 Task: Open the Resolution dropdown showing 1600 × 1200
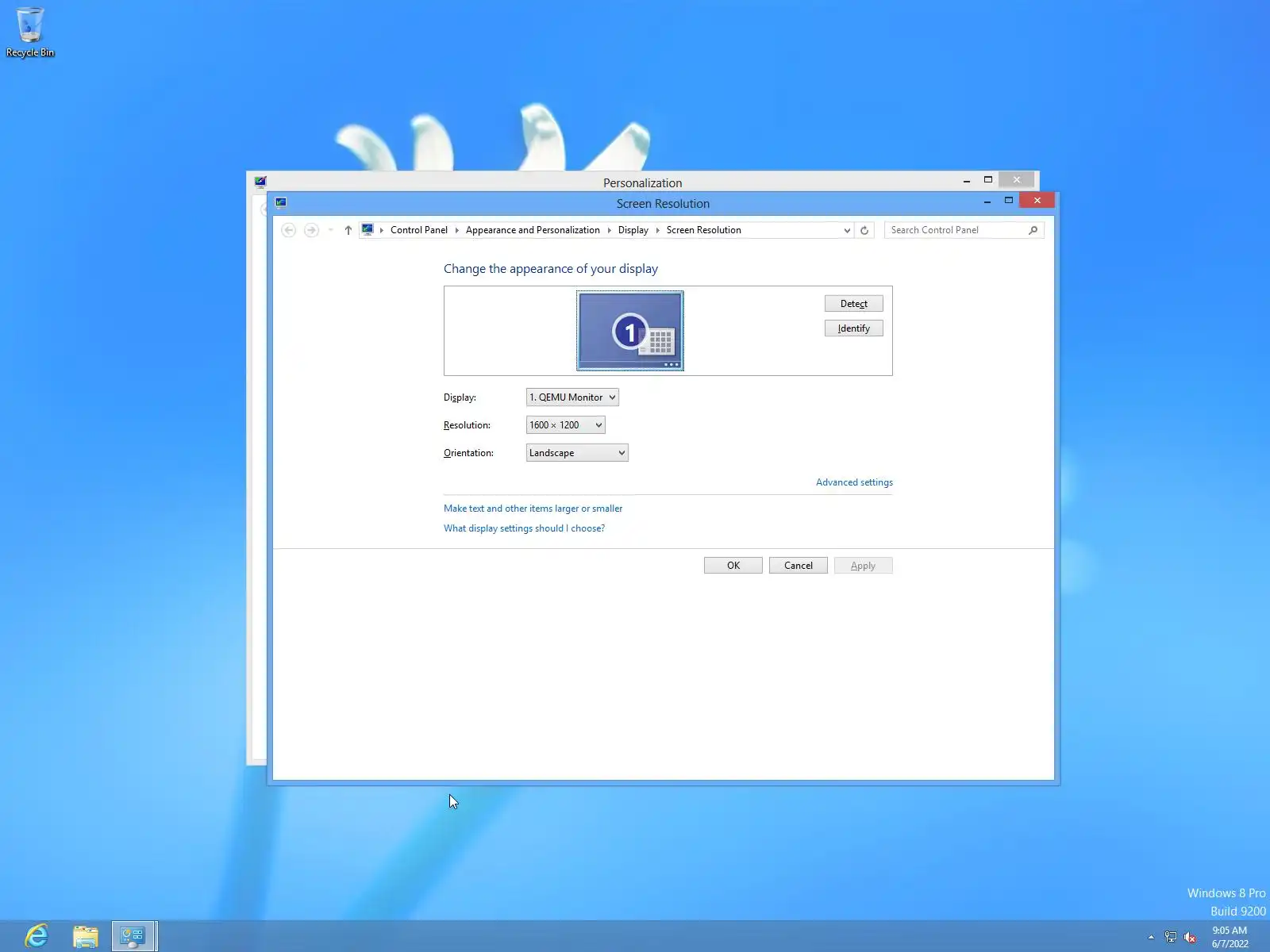[x=565, y=425]
